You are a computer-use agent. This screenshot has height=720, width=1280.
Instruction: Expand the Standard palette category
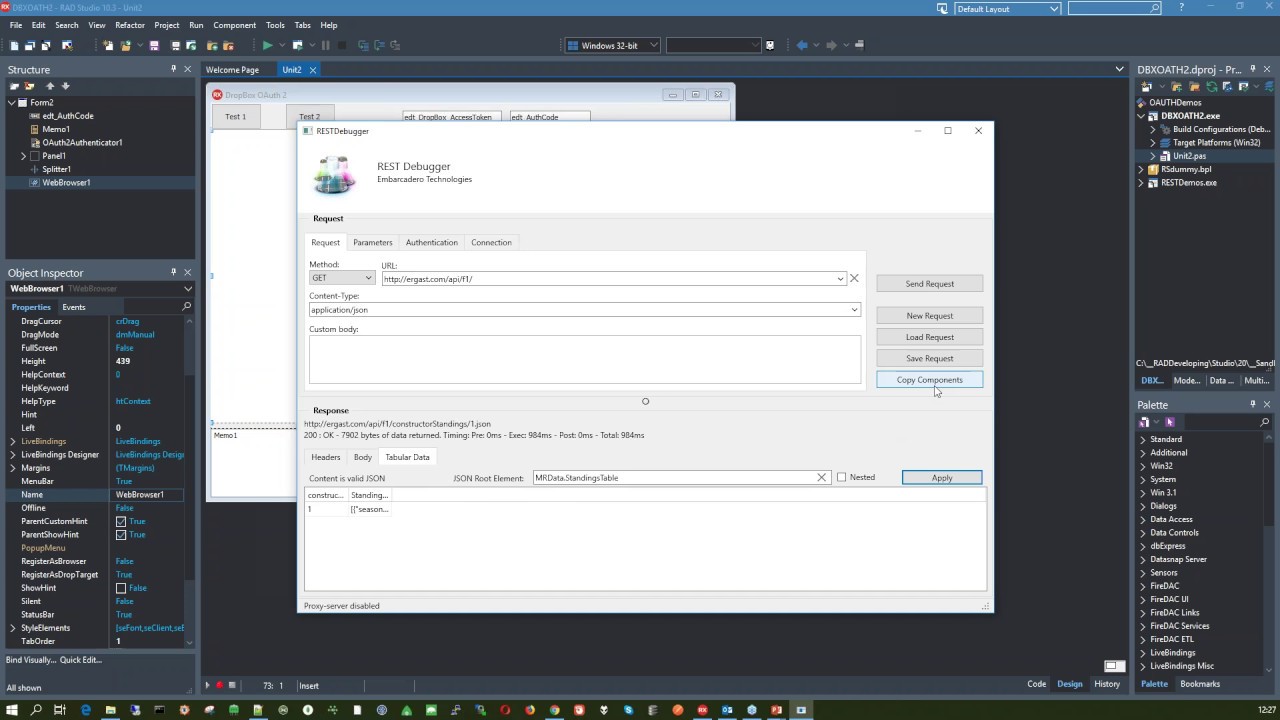click(x=1143, y=439)
